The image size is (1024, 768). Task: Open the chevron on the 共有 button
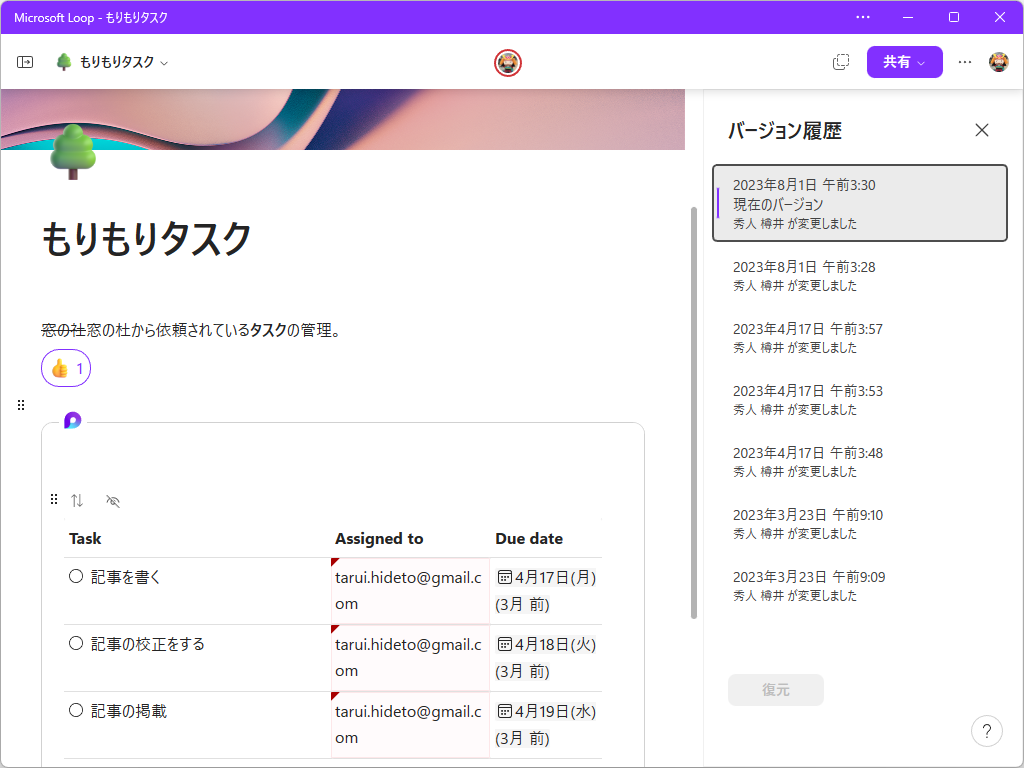click(x=921, y=61)
